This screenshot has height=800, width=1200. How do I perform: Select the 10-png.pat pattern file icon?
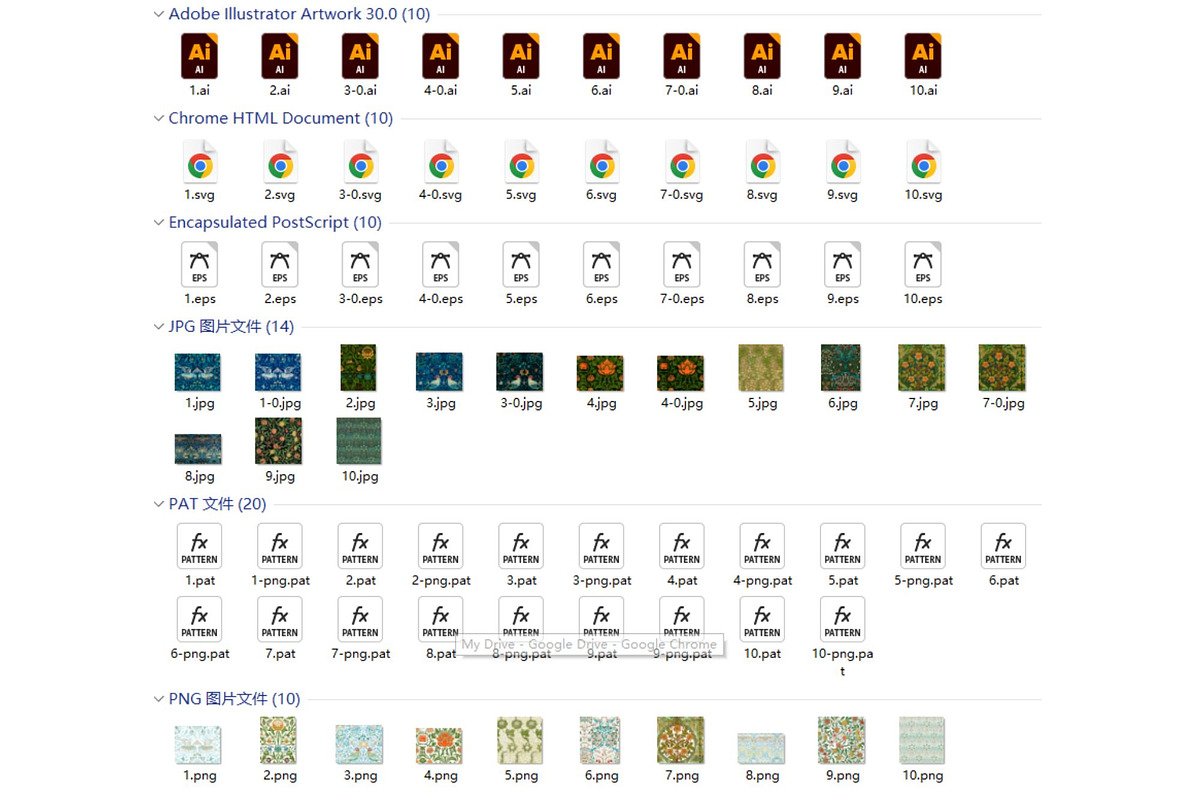pos(842,620)
